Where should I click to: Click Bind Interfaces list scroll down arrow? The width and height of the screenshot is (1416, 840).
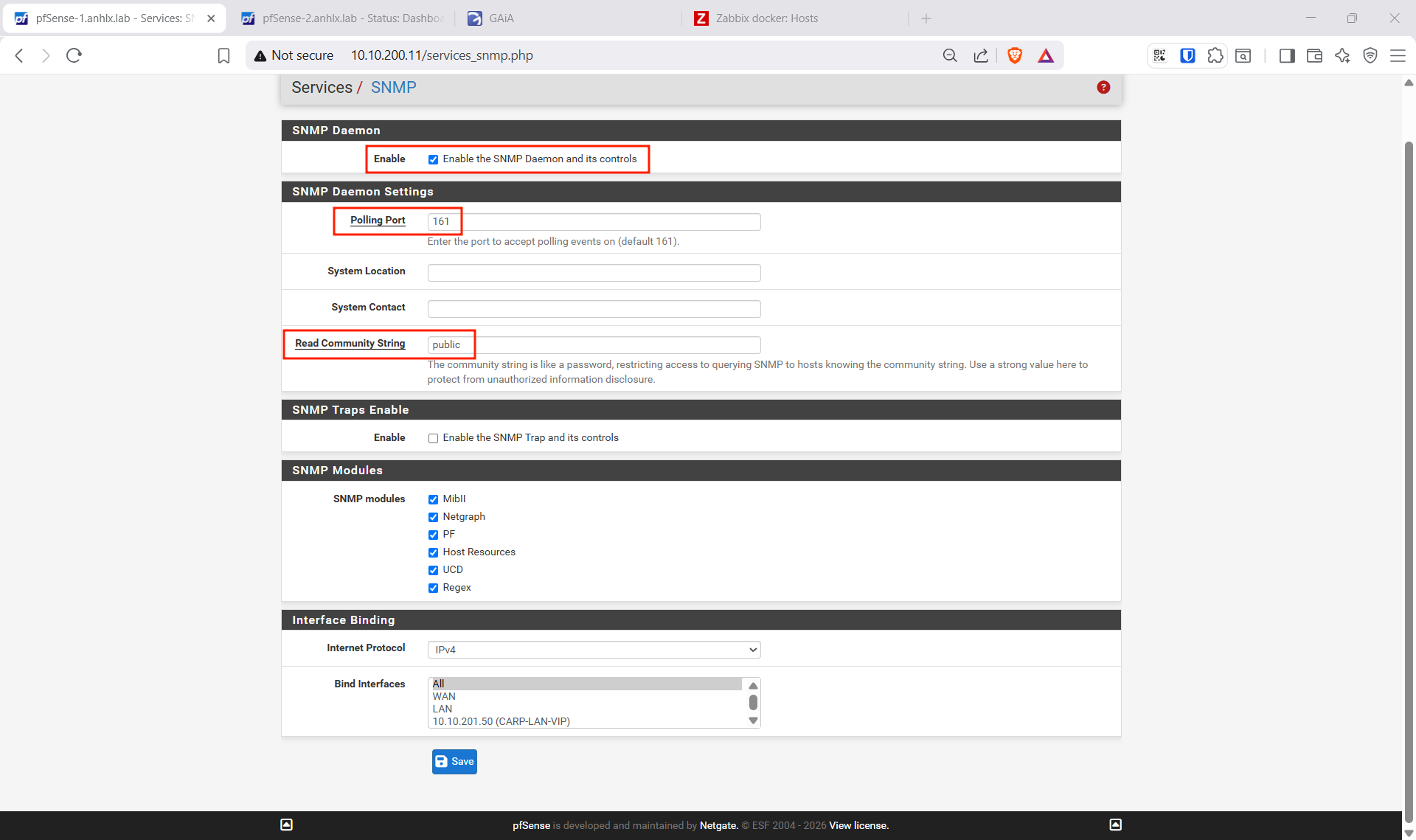click(753, 721)
